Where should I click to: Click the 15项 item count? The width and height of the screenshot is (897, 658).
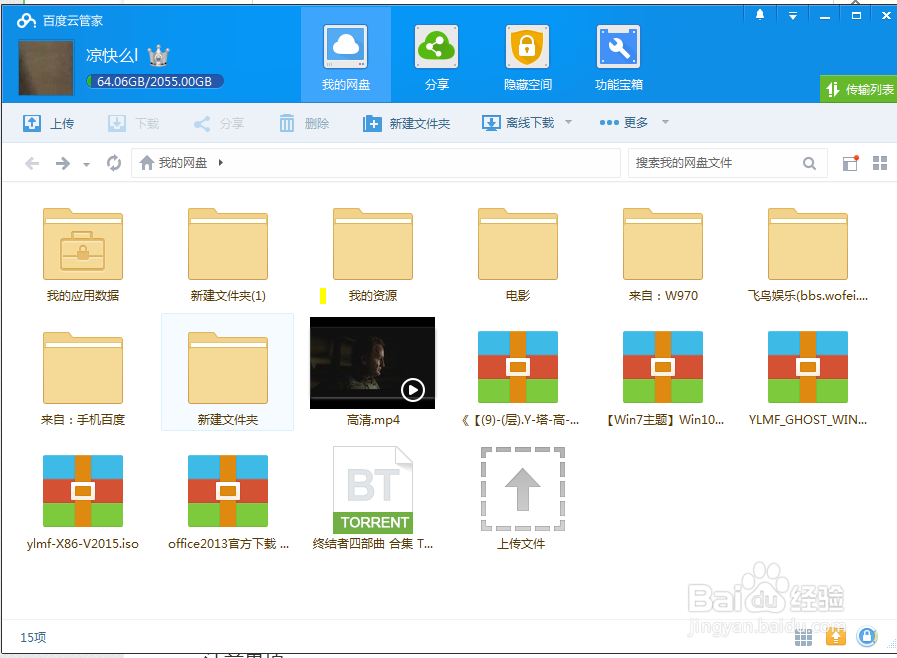tap(33, 637)
